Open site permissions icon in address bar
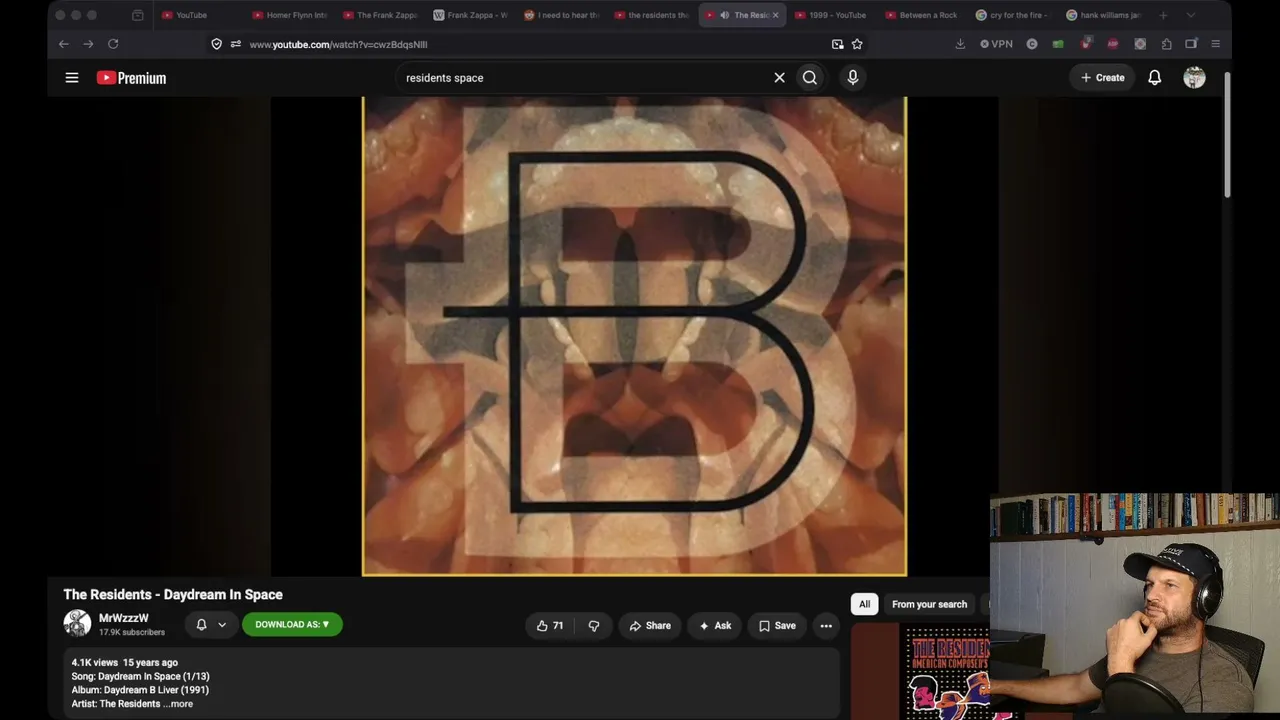Image resolution: width=1280 pixels, height=720 pixels. point(235,44)
